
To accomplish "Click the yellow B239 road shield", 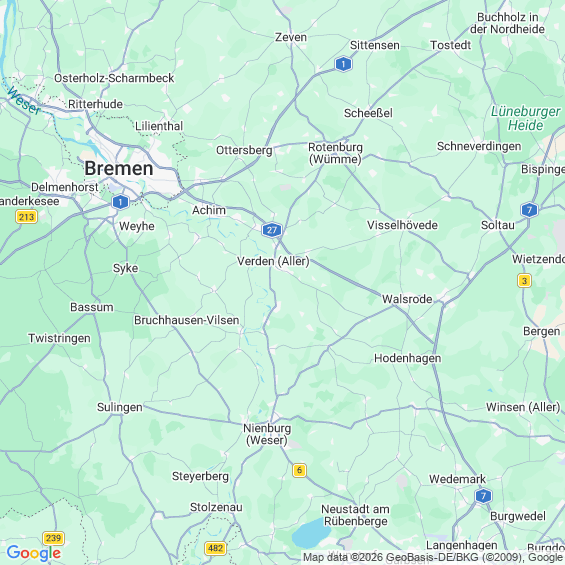I will (x=53, y=538).
